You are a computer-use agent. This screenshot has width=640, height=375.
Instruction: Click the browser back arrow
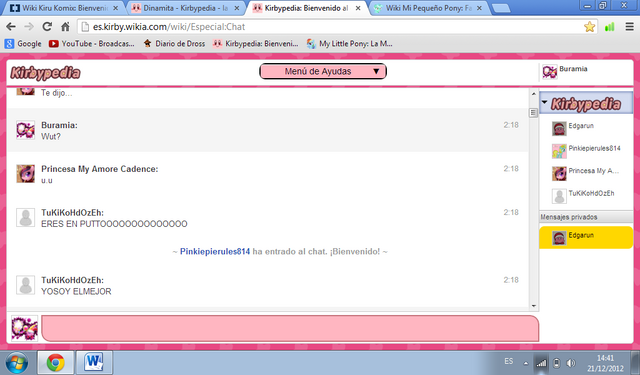pos(11,27)
